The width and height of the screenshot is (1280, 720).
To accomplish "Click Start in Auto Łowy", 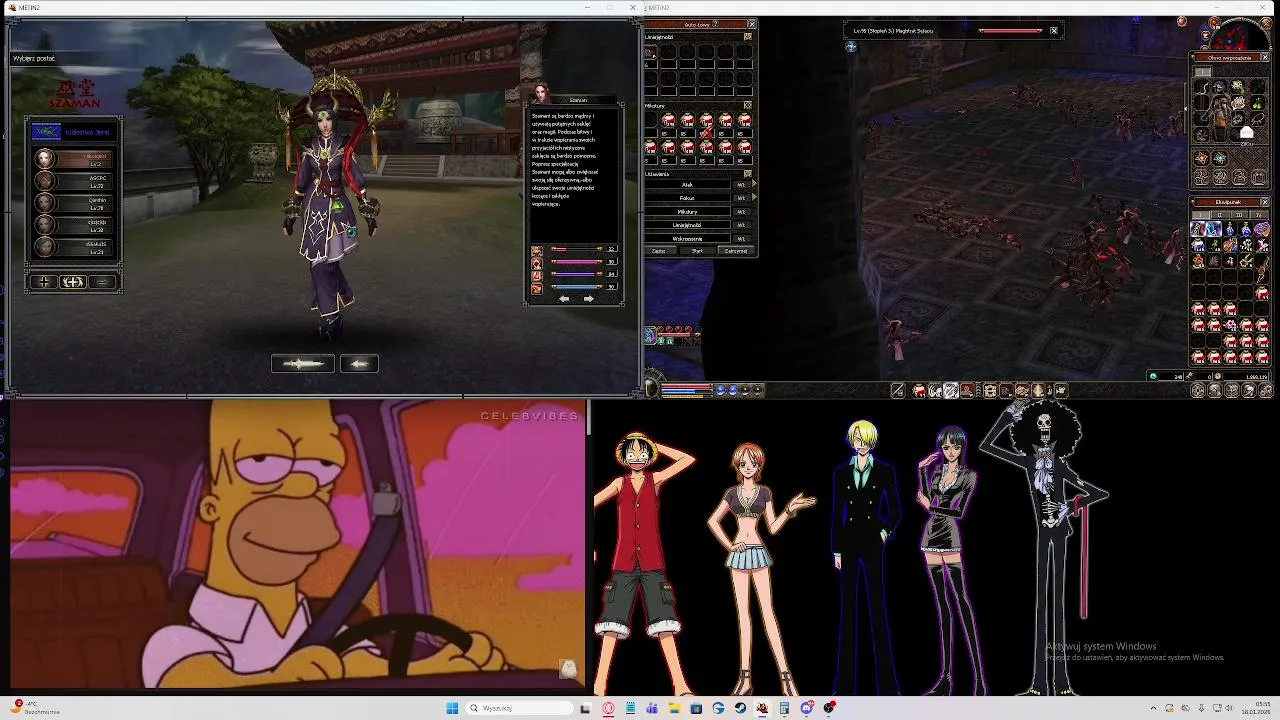I will pos(696,251).
